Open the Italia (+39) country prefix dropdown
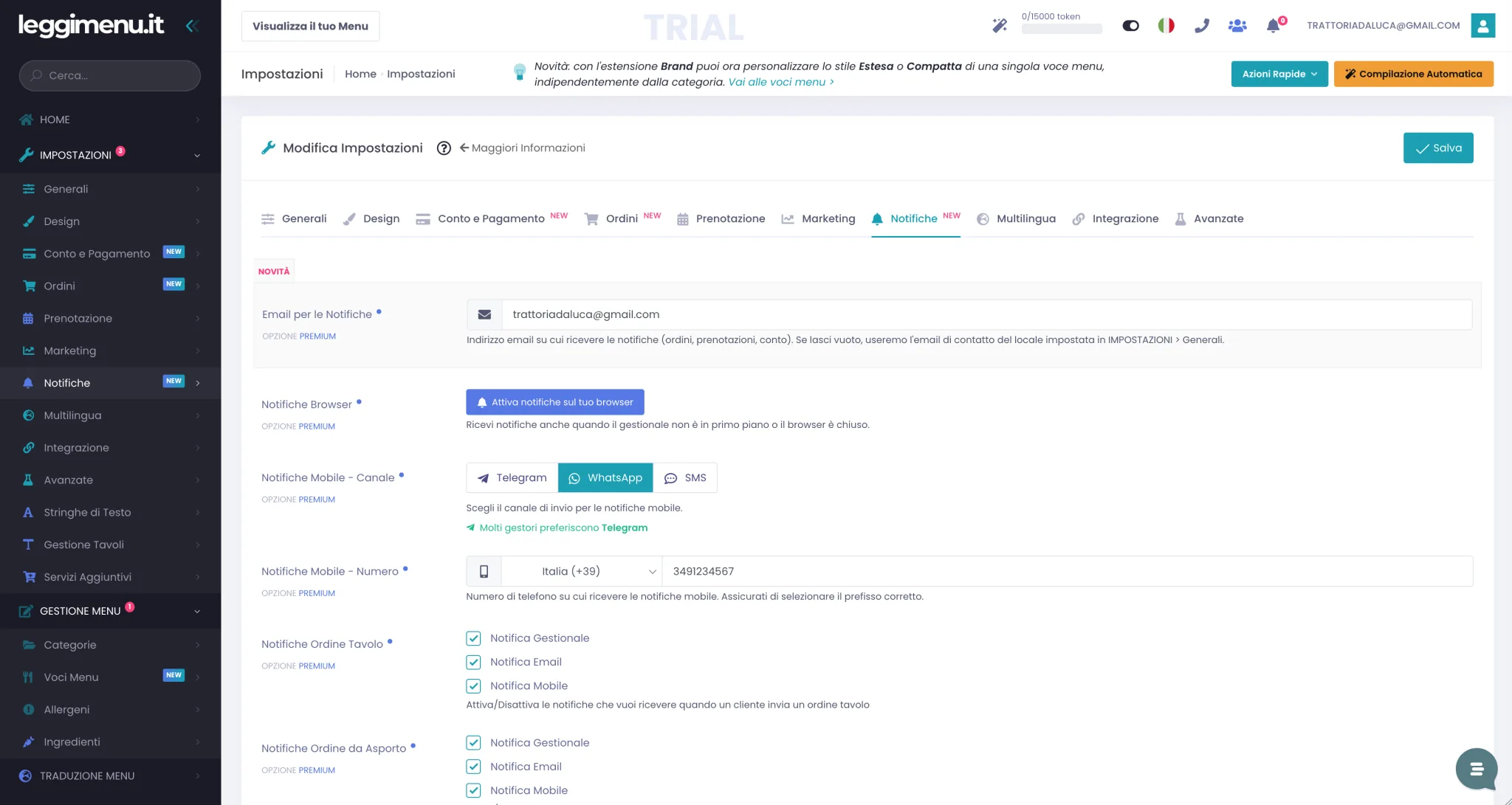Viewport: 1512px width, 805px height. pos(582,572)
